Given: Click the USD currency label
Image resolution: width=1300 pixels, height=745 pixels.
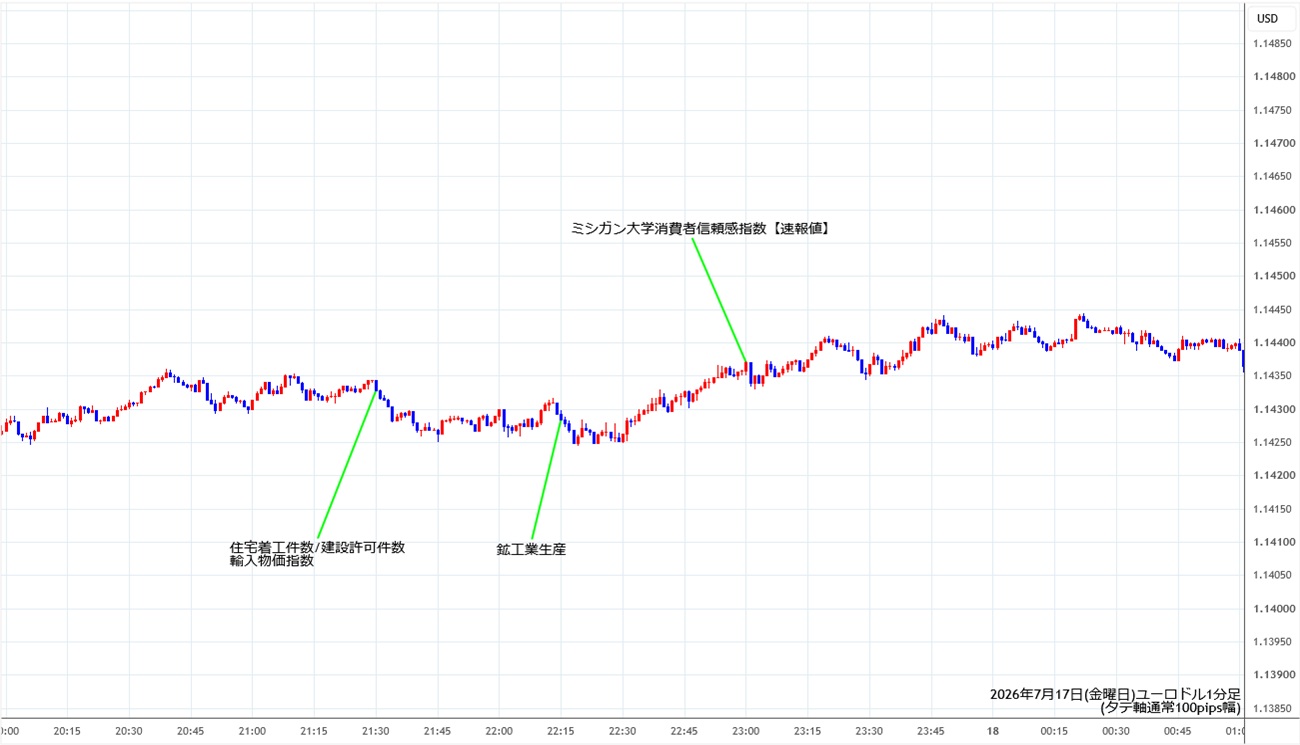Looking at the screenshot, I should click(x=1267, y=18).
